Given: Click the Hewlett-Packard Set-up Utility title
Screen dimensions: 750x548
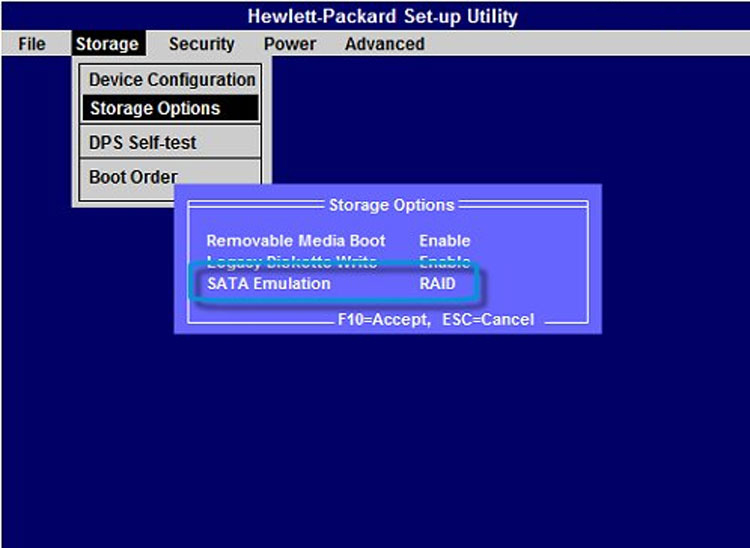Looking at the screenshot, I should pos(383,17).
